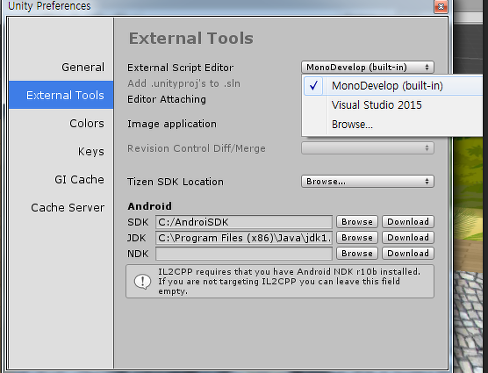Click the IL2CPP warning exclamation icon
The image size is (488, 373).
[142, 282]
